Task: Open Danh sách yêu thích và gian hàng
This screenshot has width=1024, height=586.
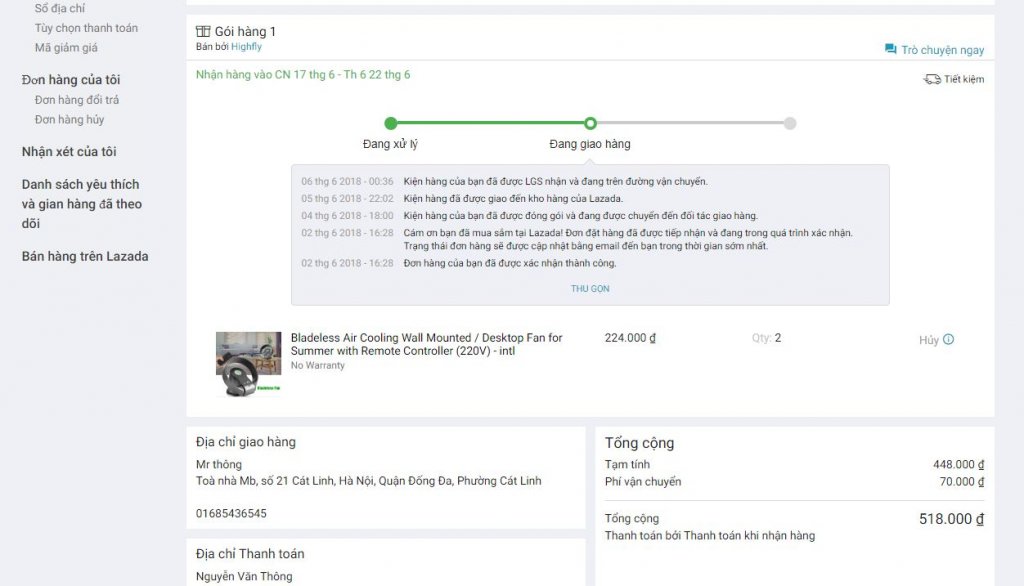Action: click(x=82, y=204)
